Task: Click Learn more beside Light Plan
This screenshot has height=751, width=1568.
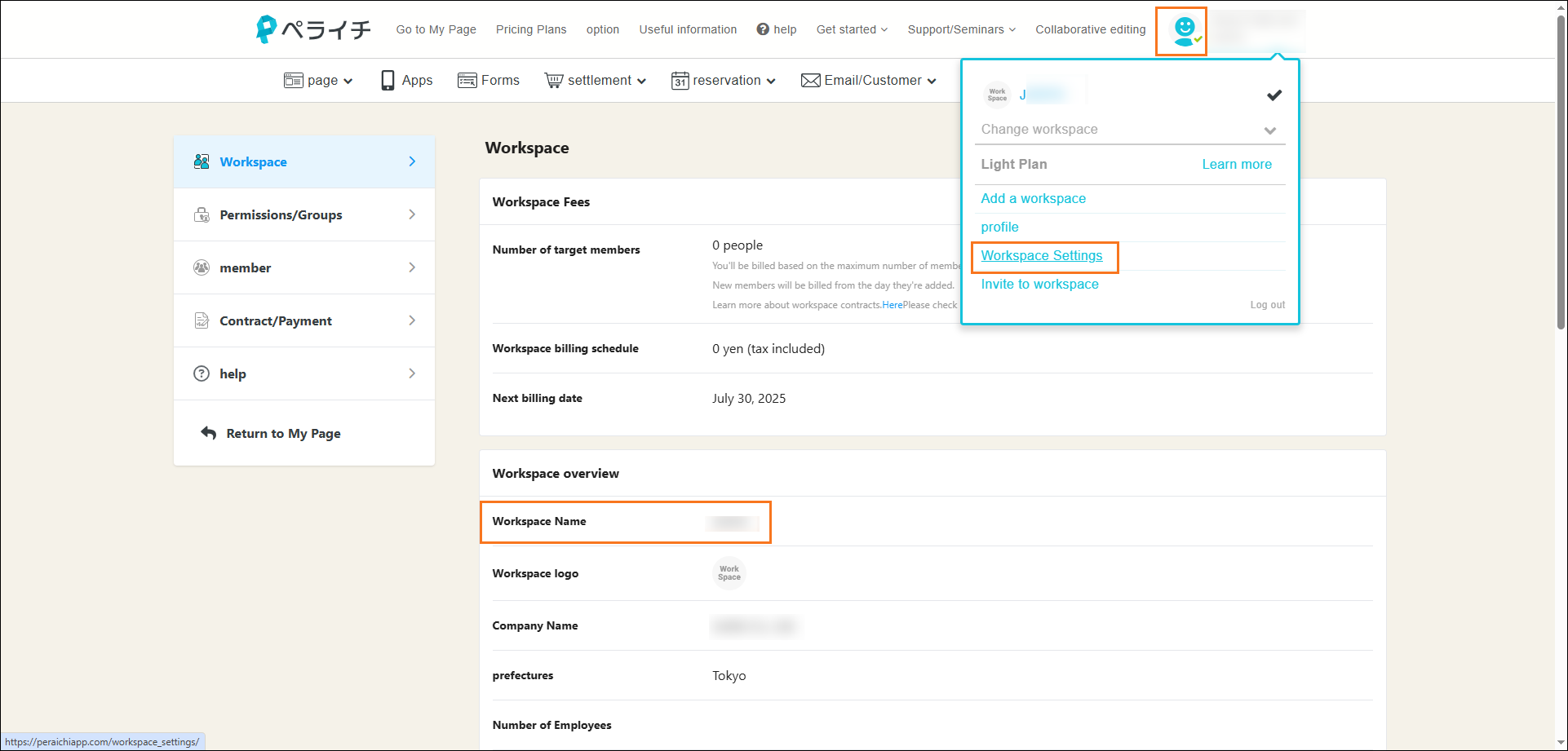Action: (1236, 164)
